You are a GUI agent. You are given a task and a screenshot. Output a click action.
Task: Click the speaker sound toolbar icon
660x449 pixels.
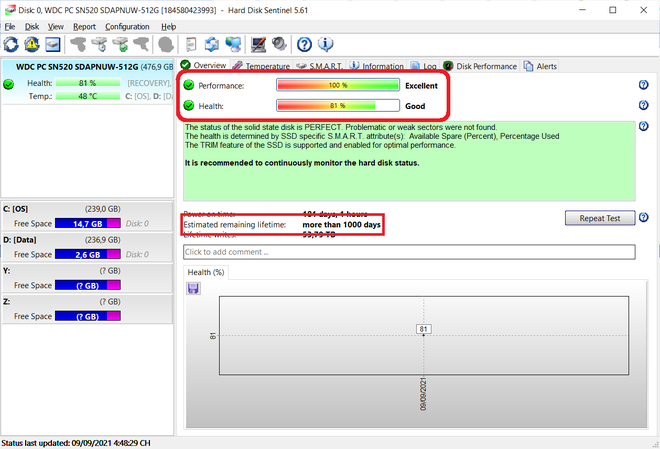(278, 44)
